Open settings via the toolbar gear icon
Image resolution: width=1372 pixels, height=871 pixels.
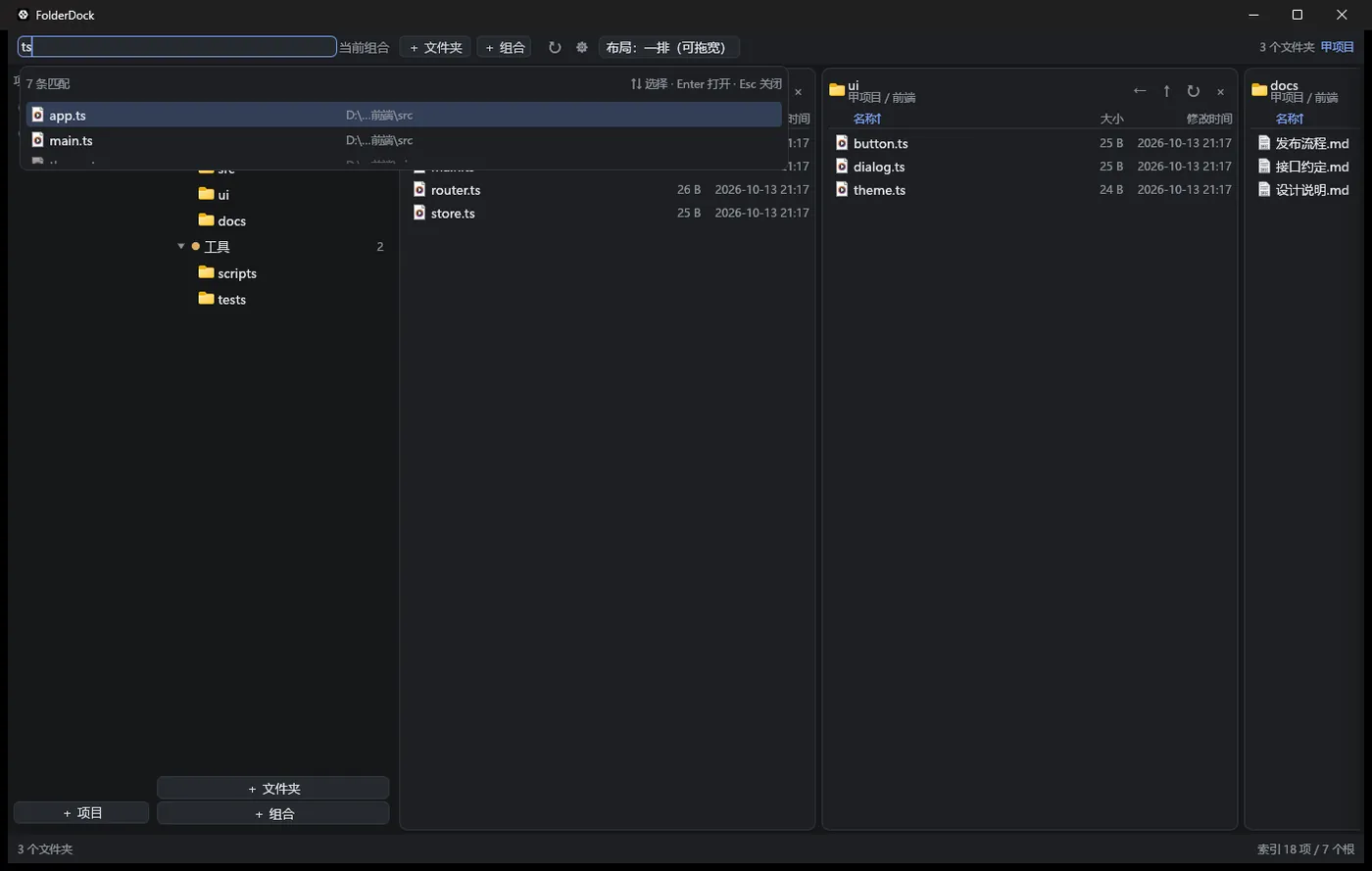(x=582, y=47)
